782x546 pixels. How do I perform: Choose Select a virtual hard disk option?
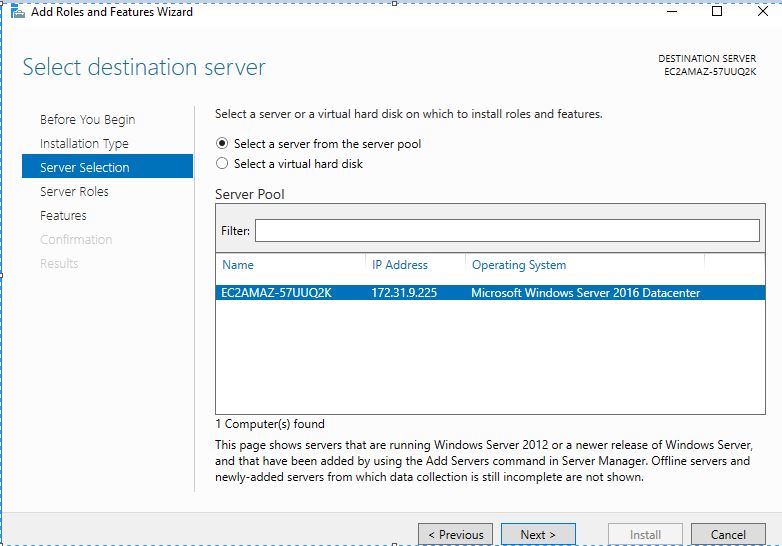coord(223,164)
